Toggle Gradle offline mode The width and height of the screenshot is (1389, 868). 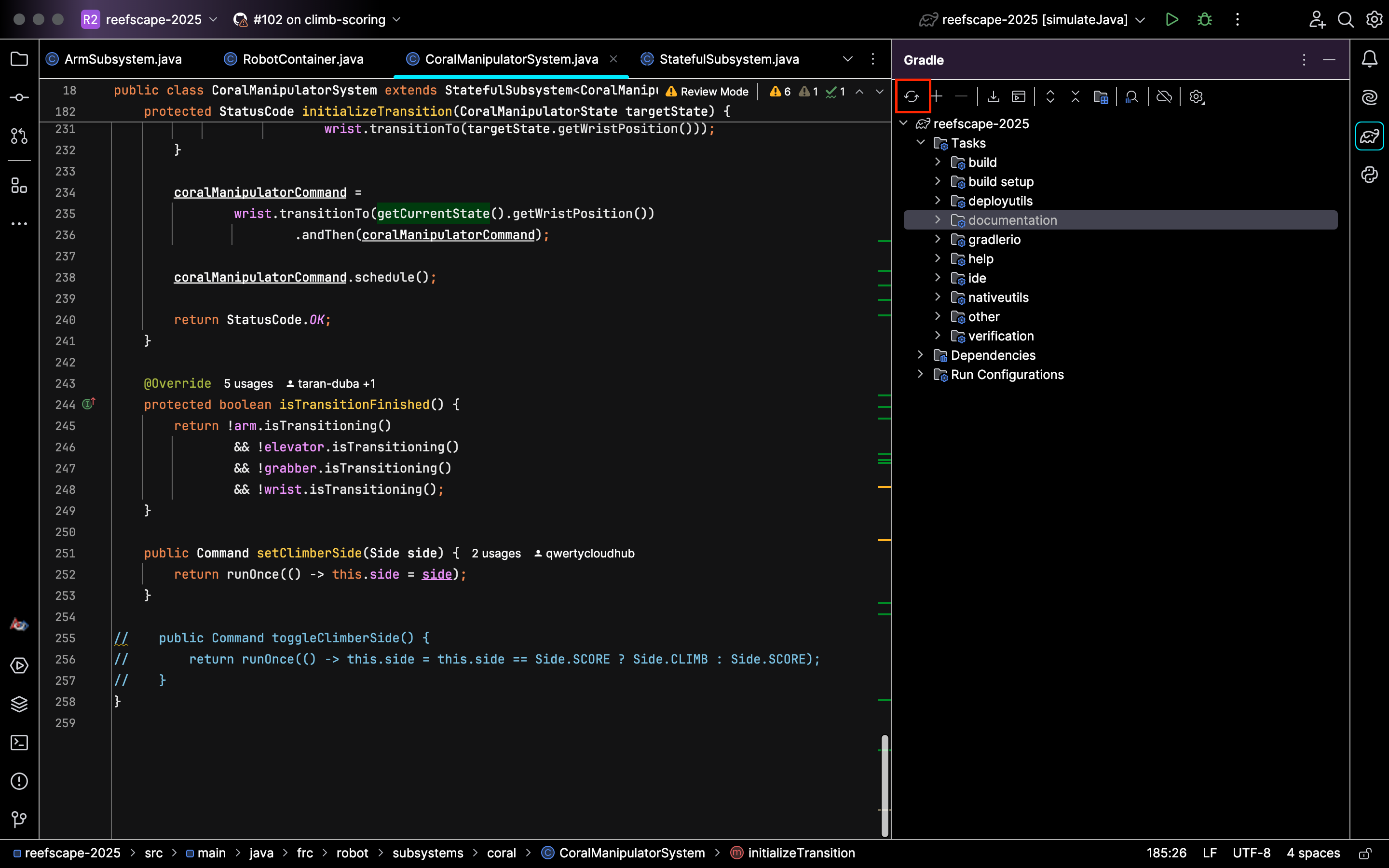pyautogui.click(x=1164, y=96)
